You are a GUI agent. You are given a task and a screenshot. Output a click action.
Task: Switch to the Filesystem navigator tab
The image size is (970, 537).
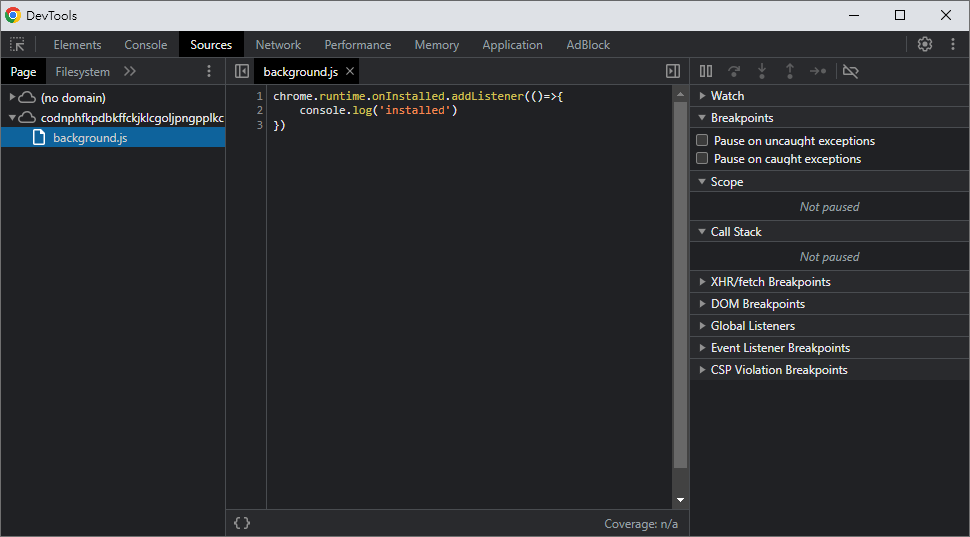(x=83, y=72)
